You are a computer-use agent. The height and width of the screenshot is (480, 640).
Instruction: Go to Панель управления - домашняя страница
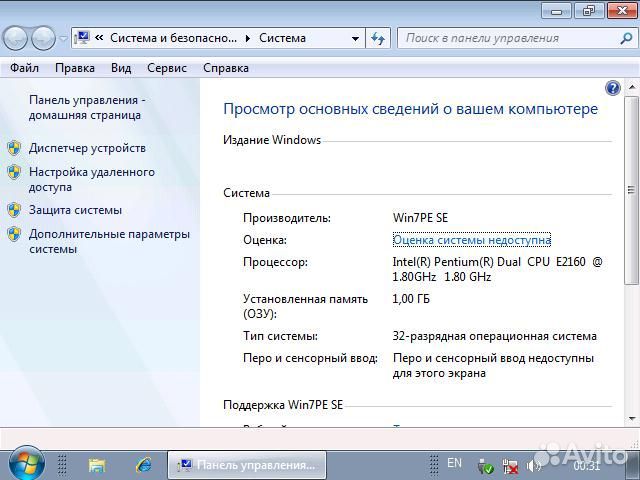87,107
